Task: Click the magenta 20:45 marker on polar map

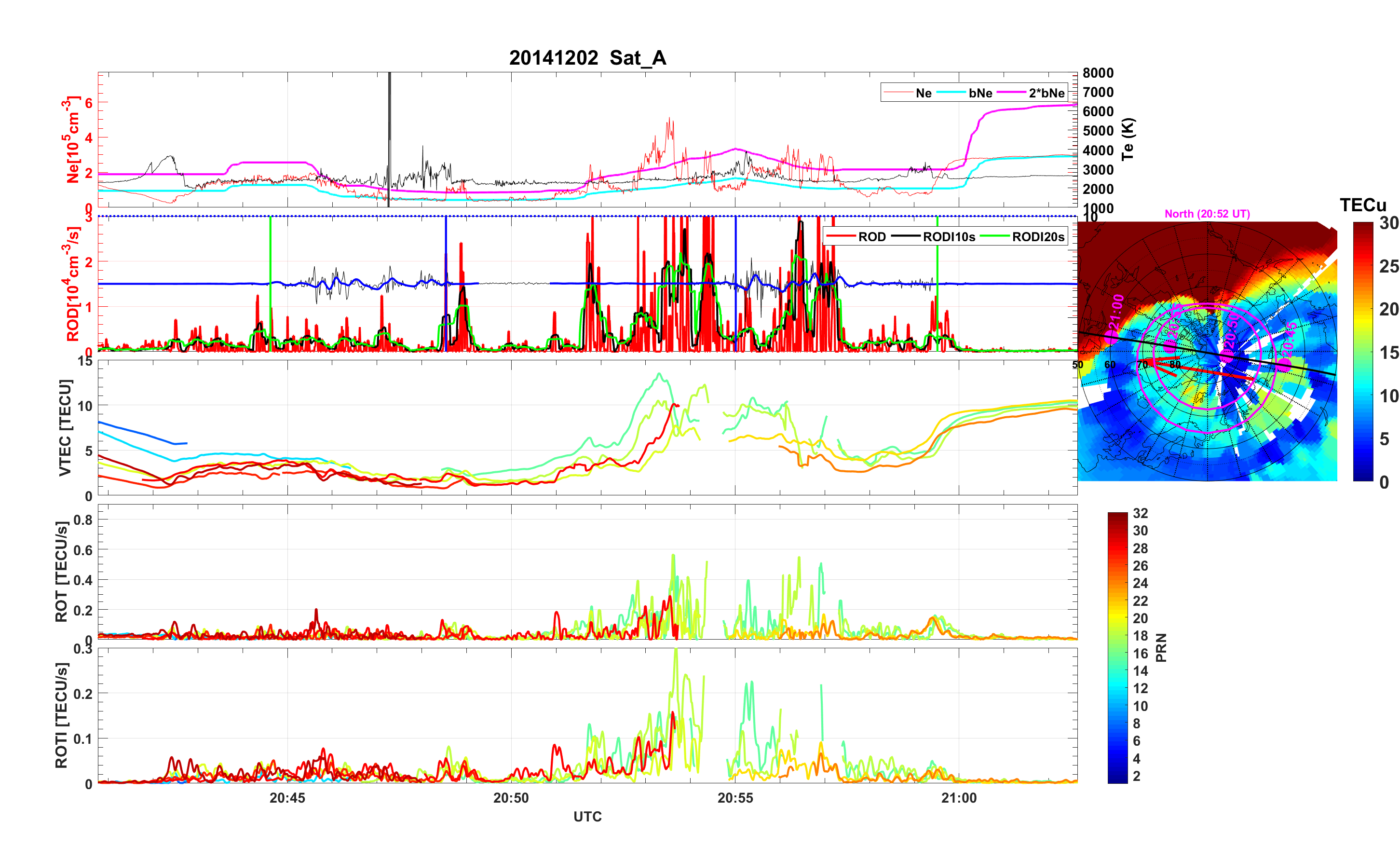Action: pyautogui.click(x=1285, y=364)
